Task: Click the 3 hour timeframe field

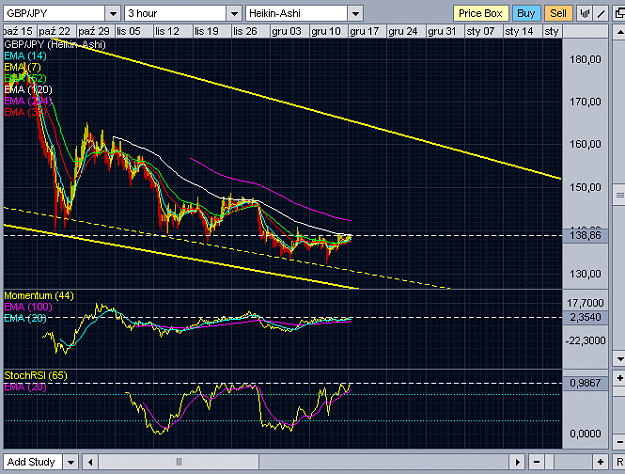Action: 175,14
